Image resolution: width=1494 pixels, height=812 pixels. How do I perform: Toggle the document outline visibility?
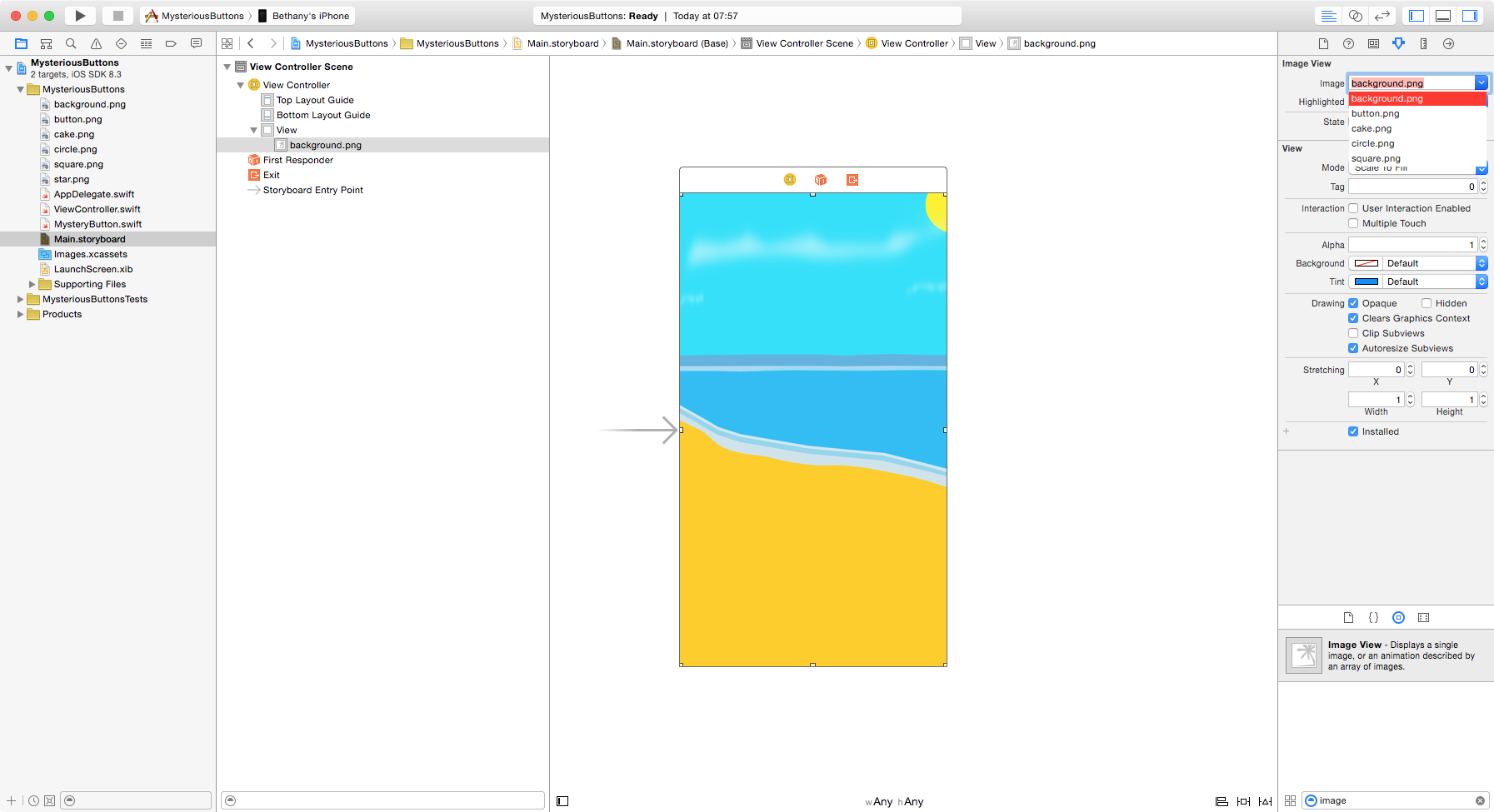pos(562,801)
